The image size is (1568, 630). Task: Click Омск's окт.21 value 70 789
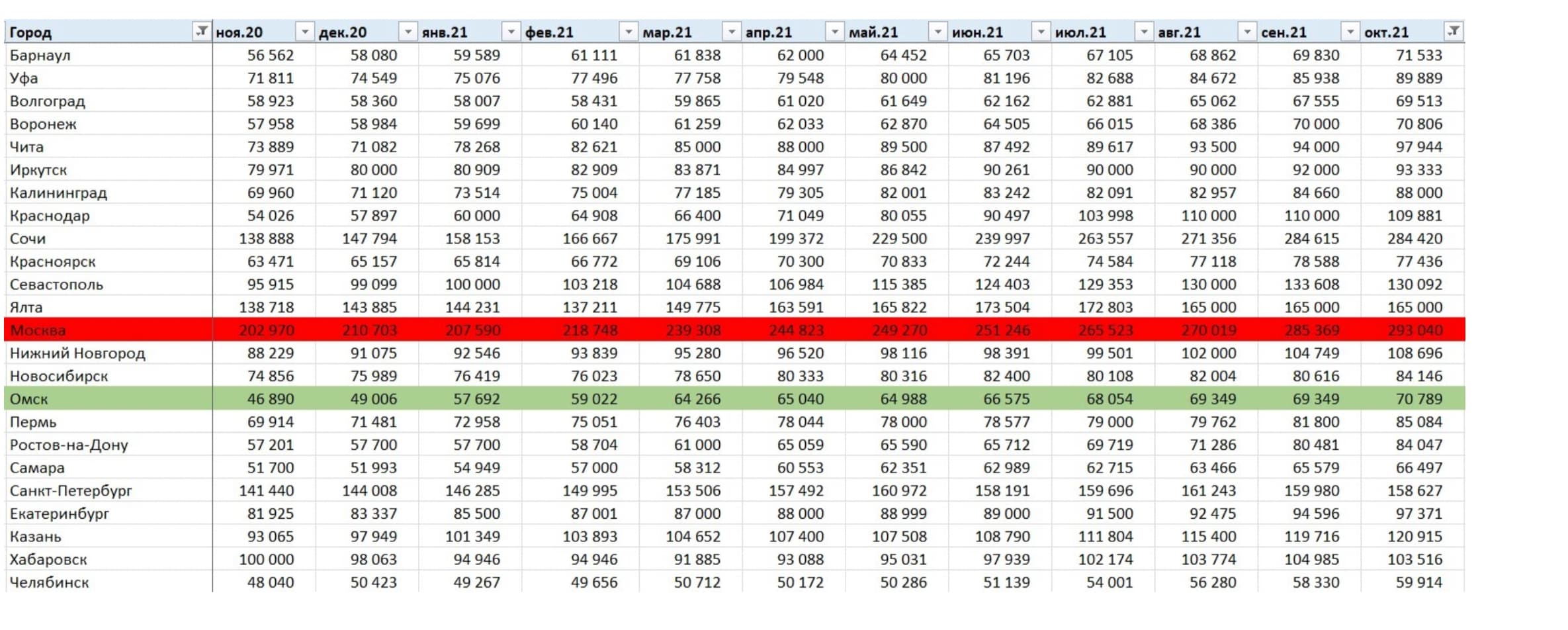[1419, 399]
